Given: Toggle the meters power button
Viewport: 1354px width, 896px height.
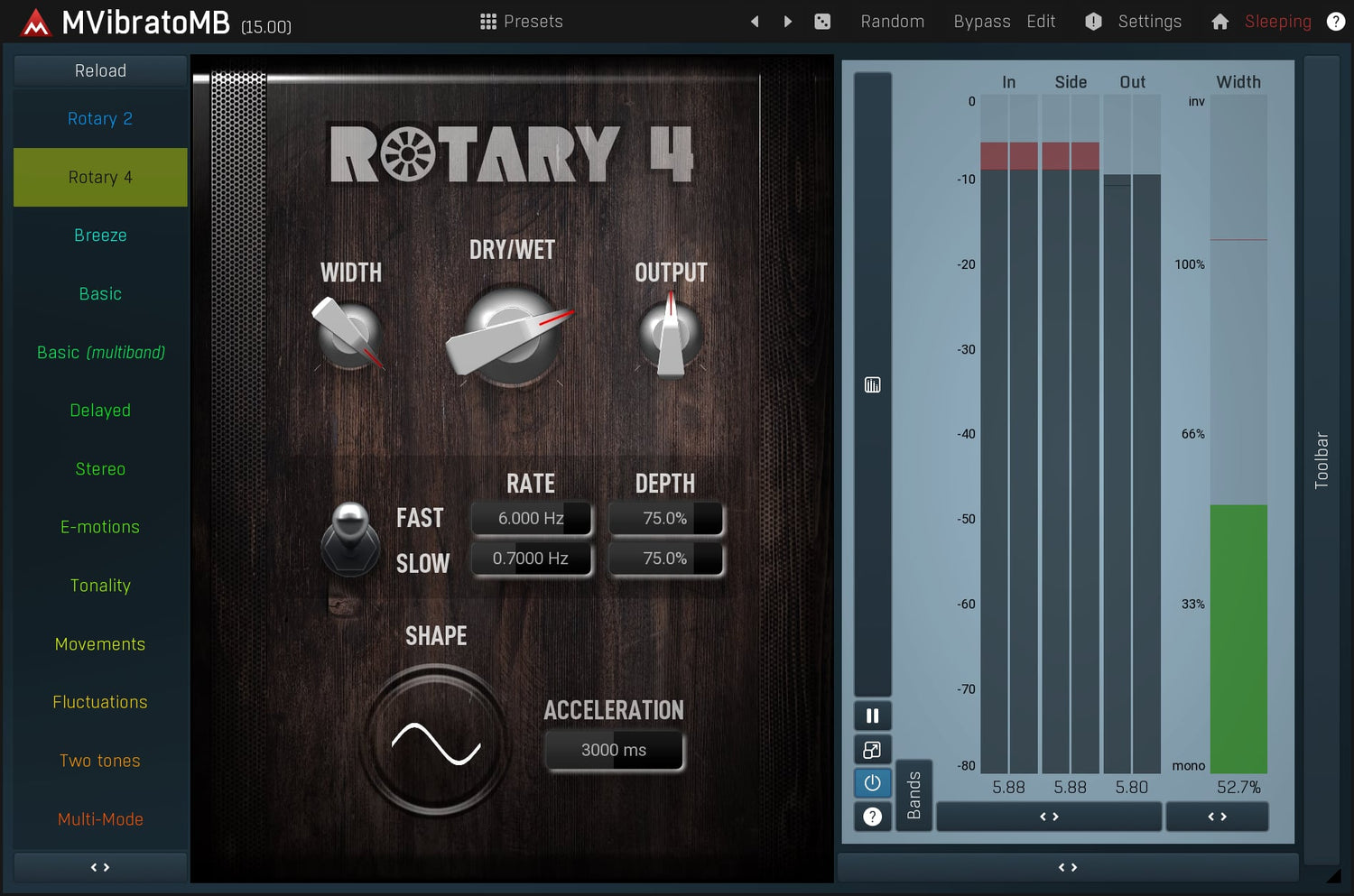Looking at the screenshot, I should click(872, 783).
